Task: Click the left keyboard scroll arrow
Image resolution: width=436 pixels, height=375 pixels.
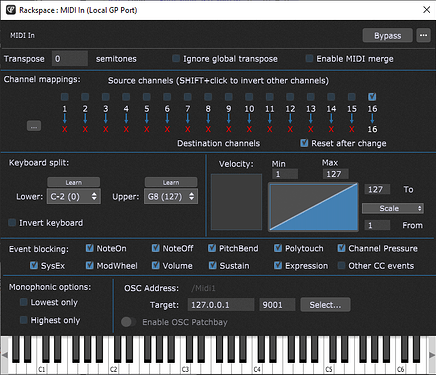Action: pyautogui.click(x=4, y=355)
